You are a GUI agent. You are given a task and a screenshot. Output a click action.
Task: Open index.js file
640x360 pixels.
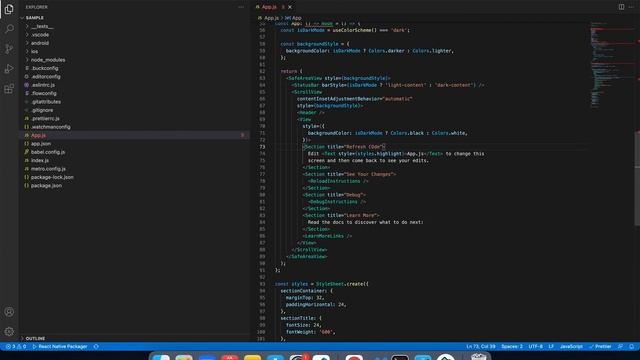[x=40, y=160]
